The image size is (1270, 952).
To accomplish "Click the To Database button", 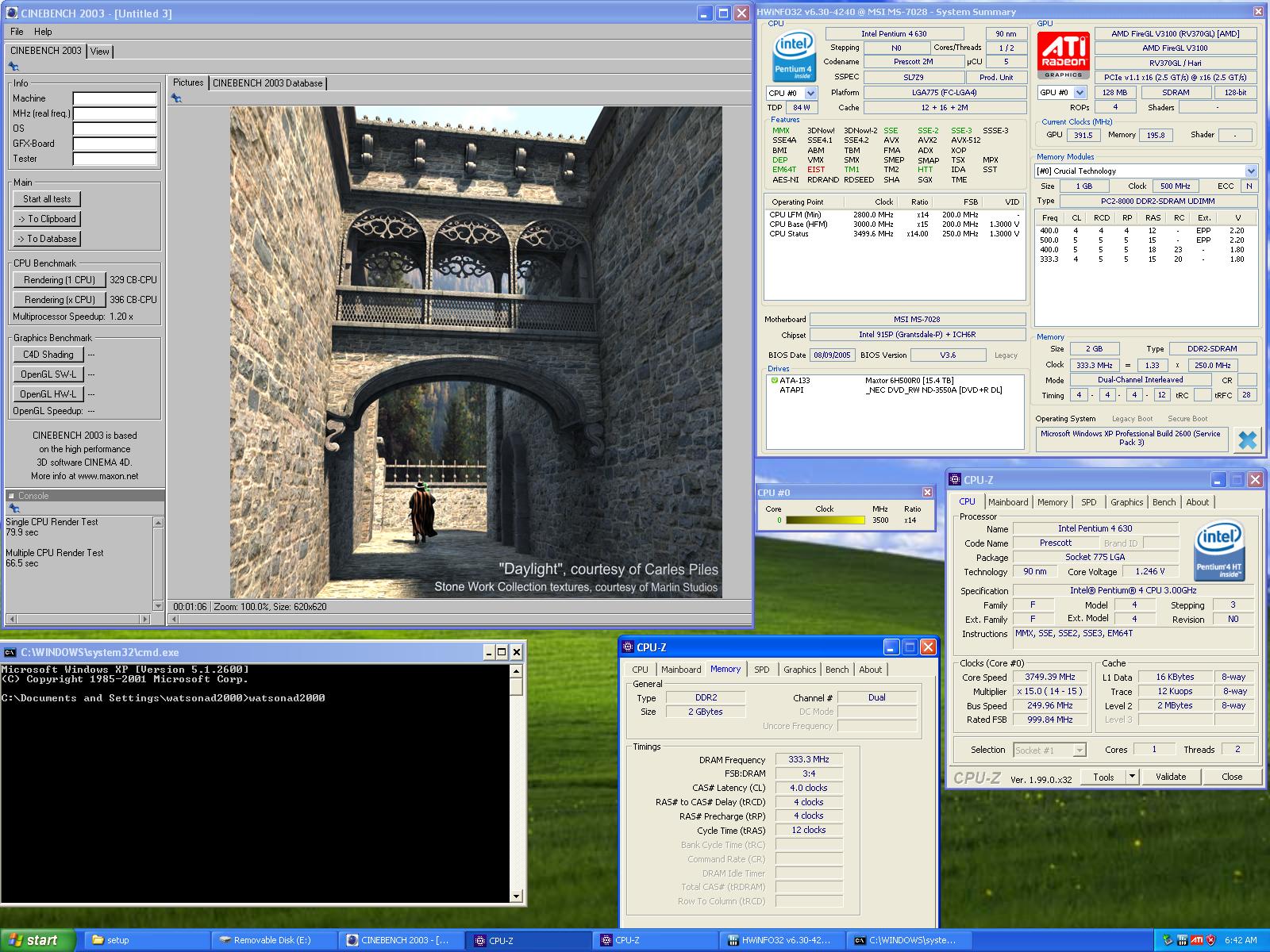I will 47,239.
